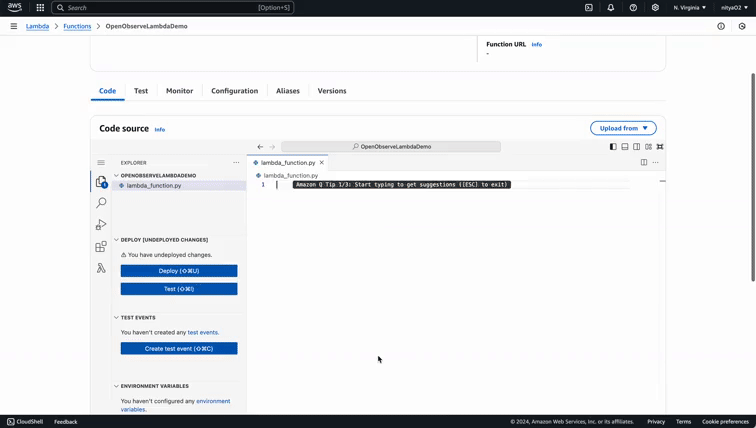
Task: Switch to the Test tab
Action: [x=141, y=91]
